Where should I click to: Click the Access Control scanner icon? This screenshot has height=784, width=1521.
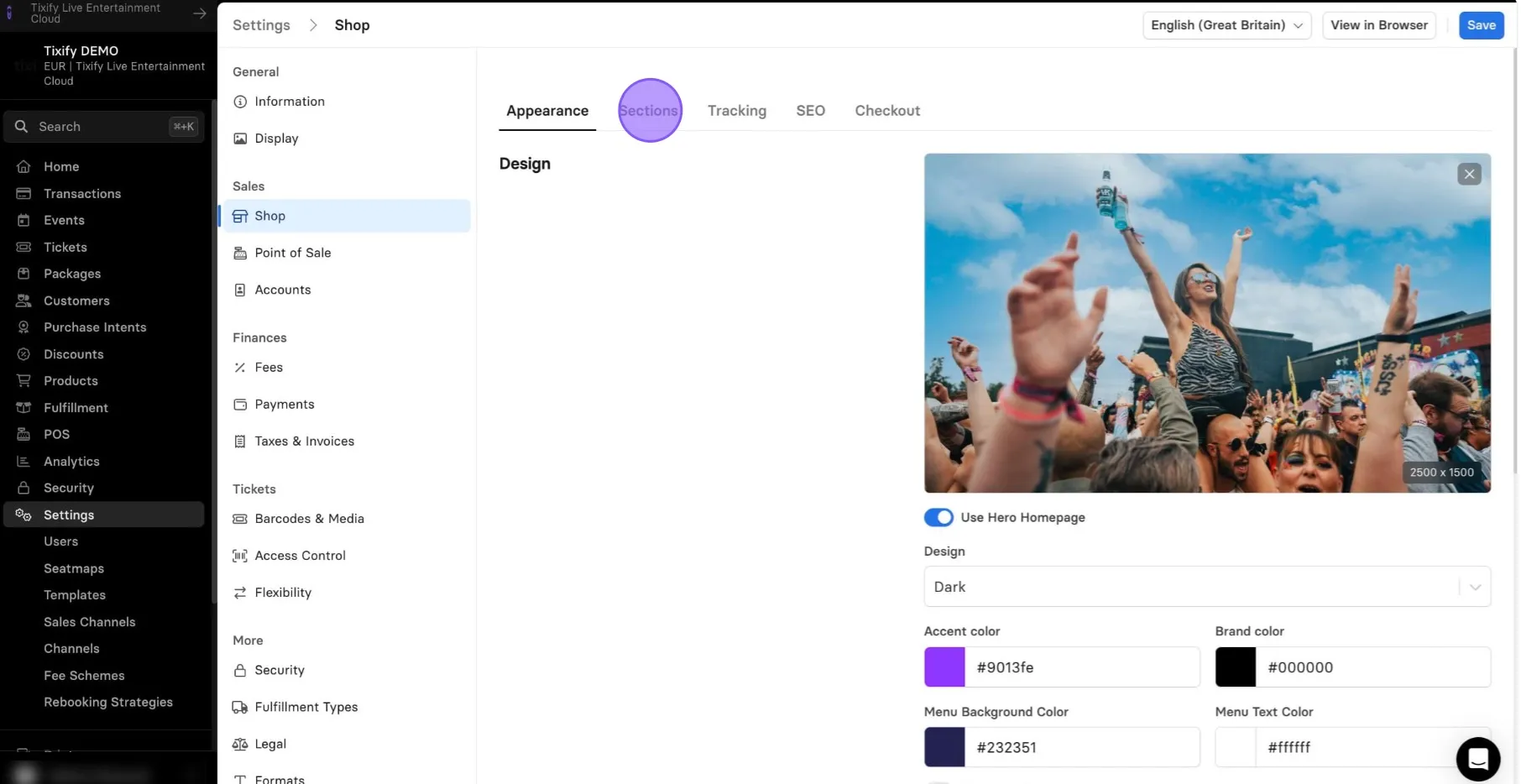tap(240, 556)
